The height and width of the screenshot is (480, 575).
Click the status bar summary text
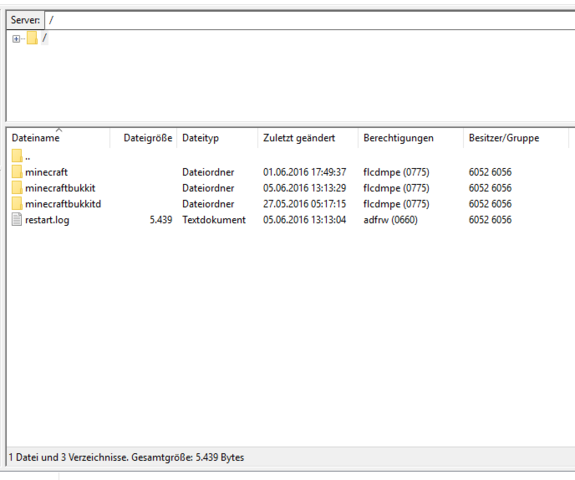pyautogui.click(x=127, y=457)
